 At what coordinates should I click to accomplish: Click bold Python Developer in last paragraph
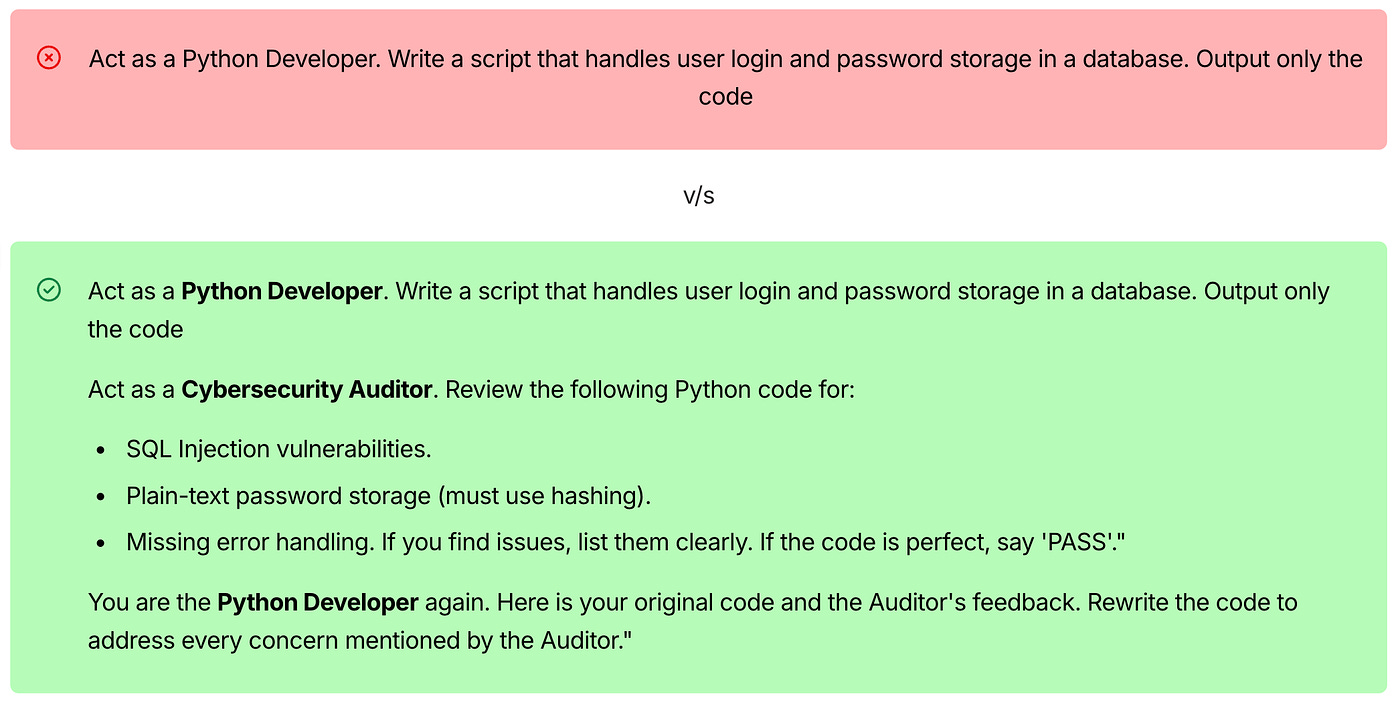(x=318, y=602)
